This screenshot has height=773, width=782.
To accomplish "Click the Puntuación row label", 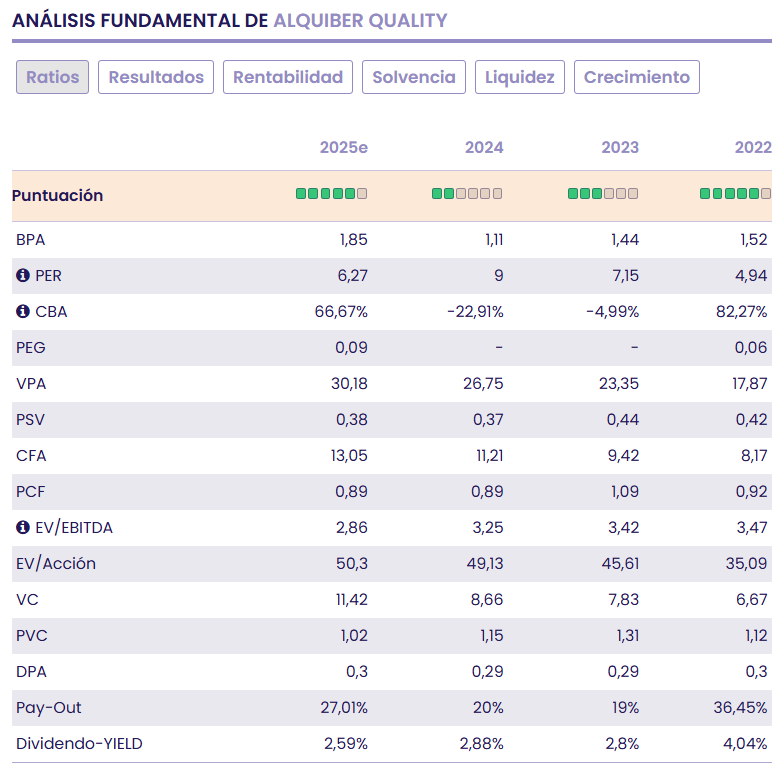I will click(58, 196).
